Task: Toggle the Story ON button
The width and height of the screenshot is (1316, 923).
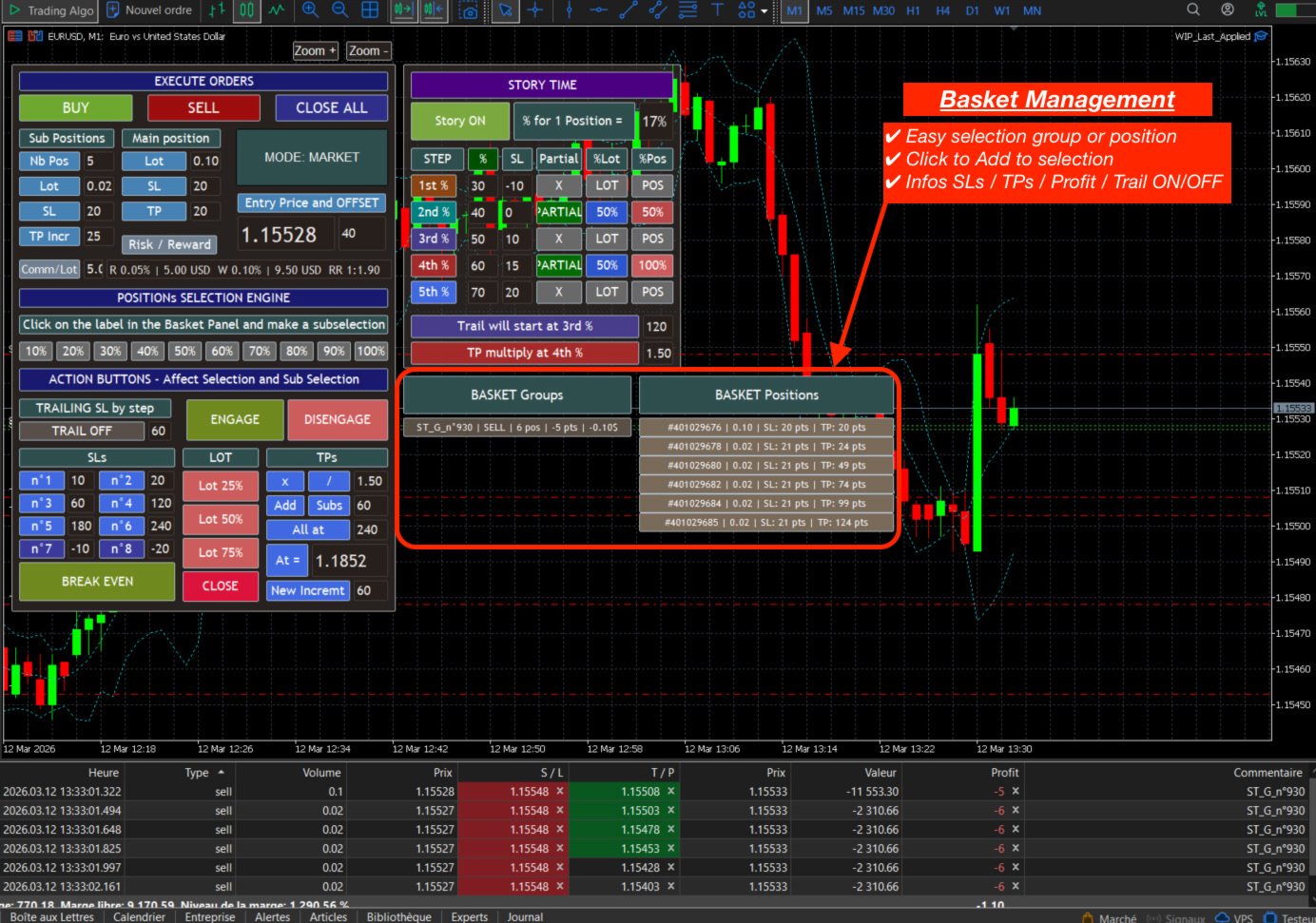Action: tap(460, 121)
